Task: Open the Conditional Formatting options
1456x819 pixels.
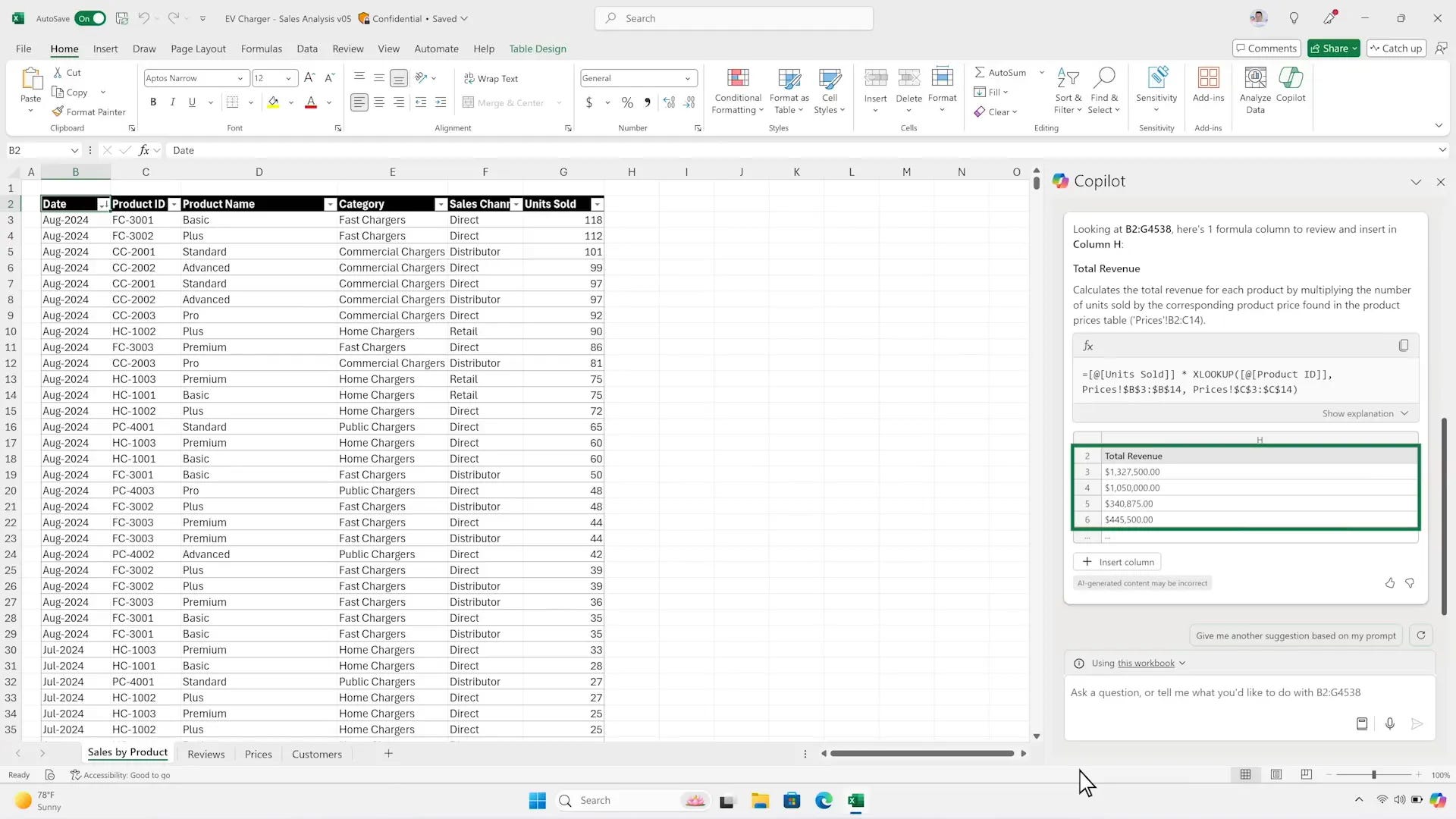Action: [x=736, y=91]
